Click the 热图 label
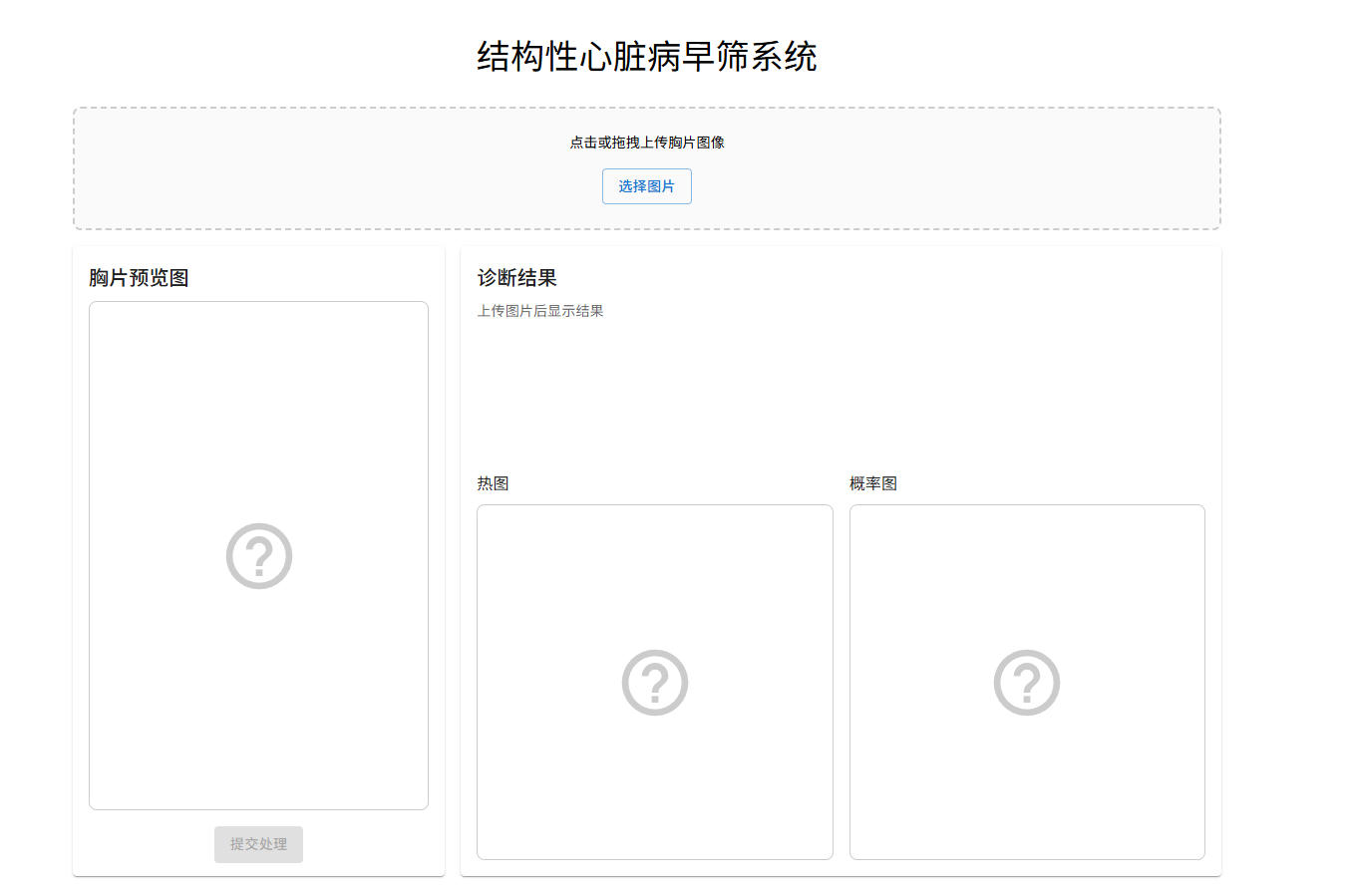 [x=492, y=483]
